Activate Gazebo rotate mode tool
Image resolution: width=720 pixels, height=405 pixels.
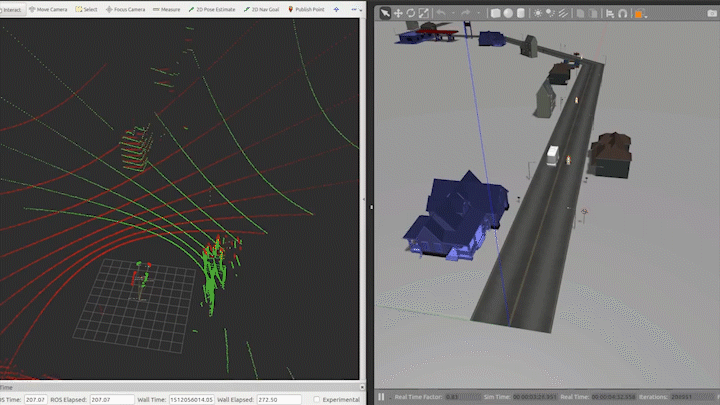[x=411, y=13]
